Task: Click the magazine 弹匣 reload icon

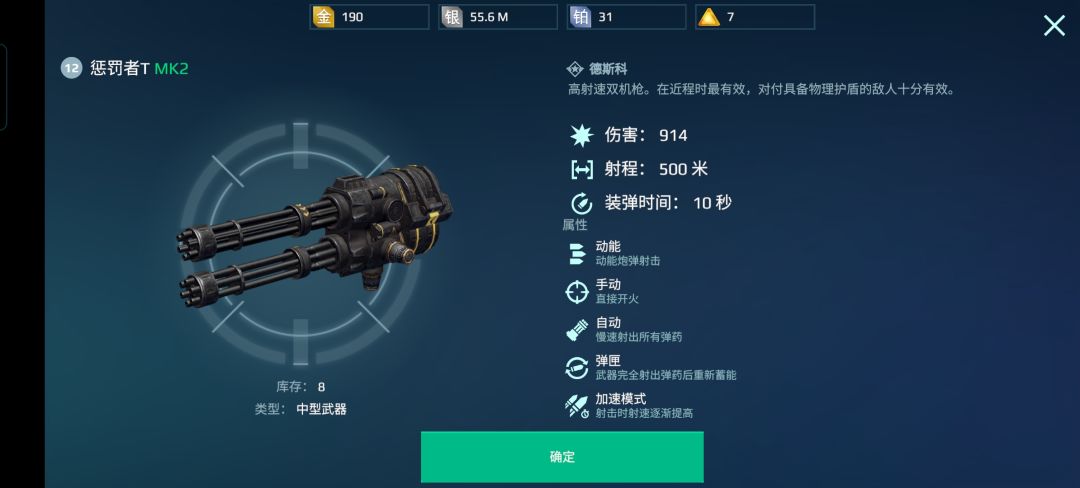Action: pyautogui.click(x=577, y=368)
